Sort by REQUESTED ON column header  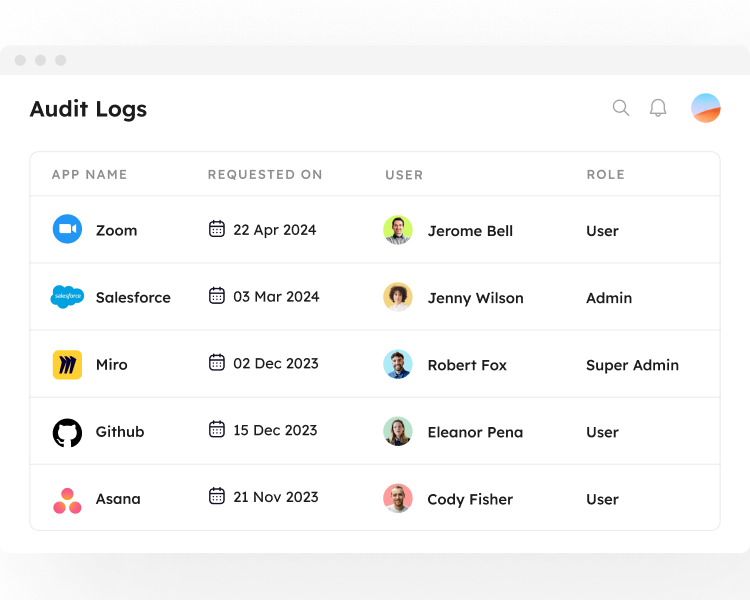click(265, 174)
